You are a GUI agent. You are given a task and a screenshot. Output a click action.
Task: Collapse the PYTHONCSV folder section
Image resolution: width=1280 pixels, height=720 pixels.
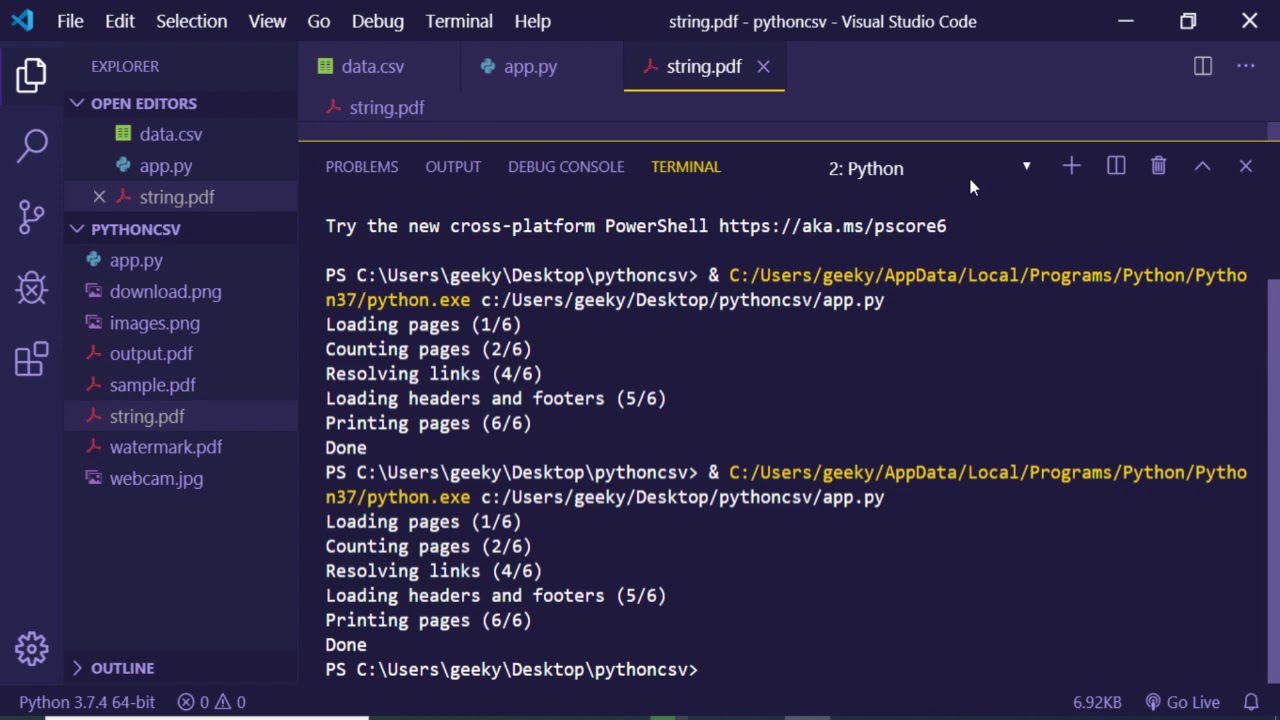click(x=135, y=229)
